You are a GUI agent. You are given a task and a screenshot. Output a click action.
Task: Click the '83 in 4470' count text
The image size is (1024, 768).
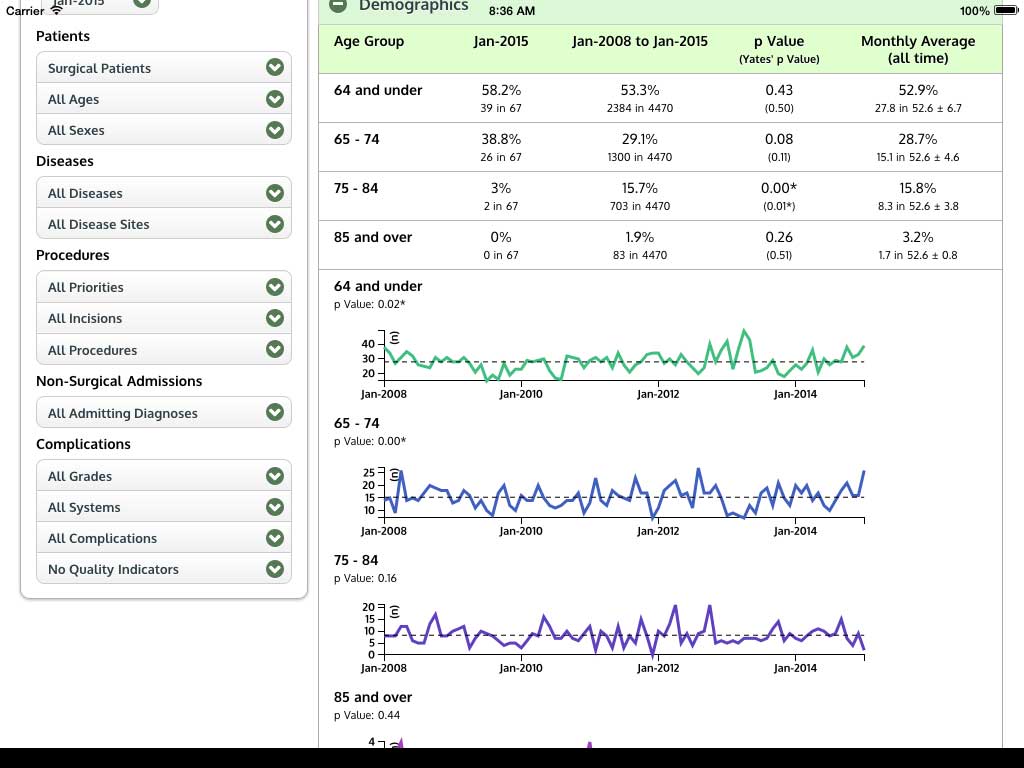640,255
